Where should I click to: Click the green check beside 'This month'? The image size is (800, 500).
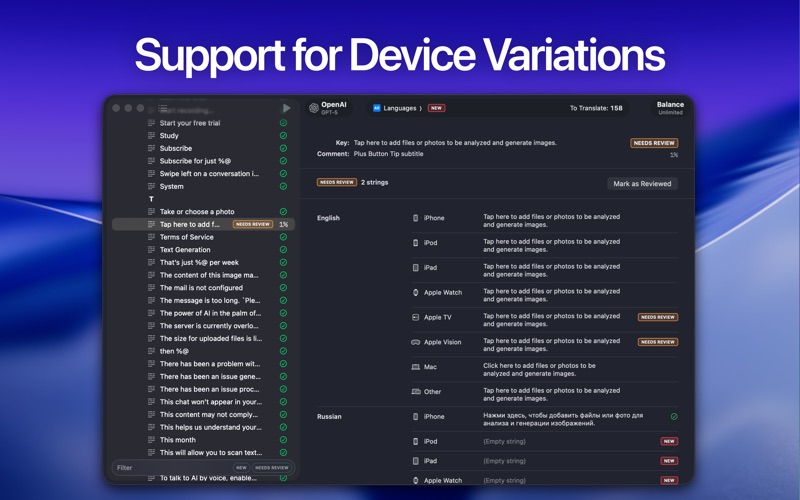(x=283, y=440)
